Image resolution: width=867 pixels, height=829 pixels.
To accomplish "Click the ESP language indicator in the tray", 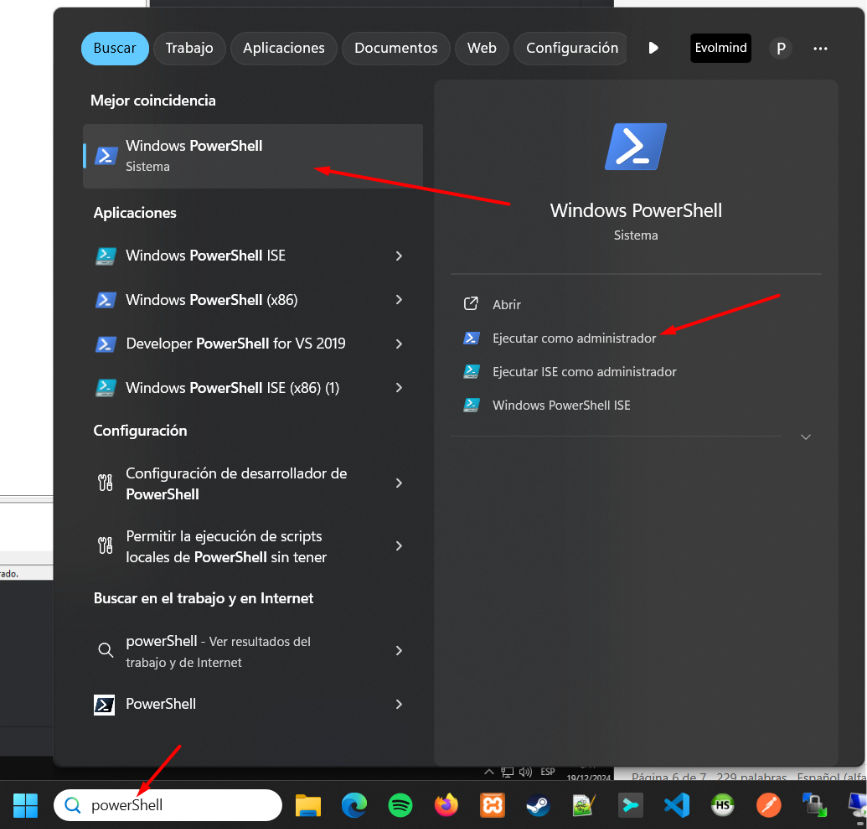I will point(548,771).
